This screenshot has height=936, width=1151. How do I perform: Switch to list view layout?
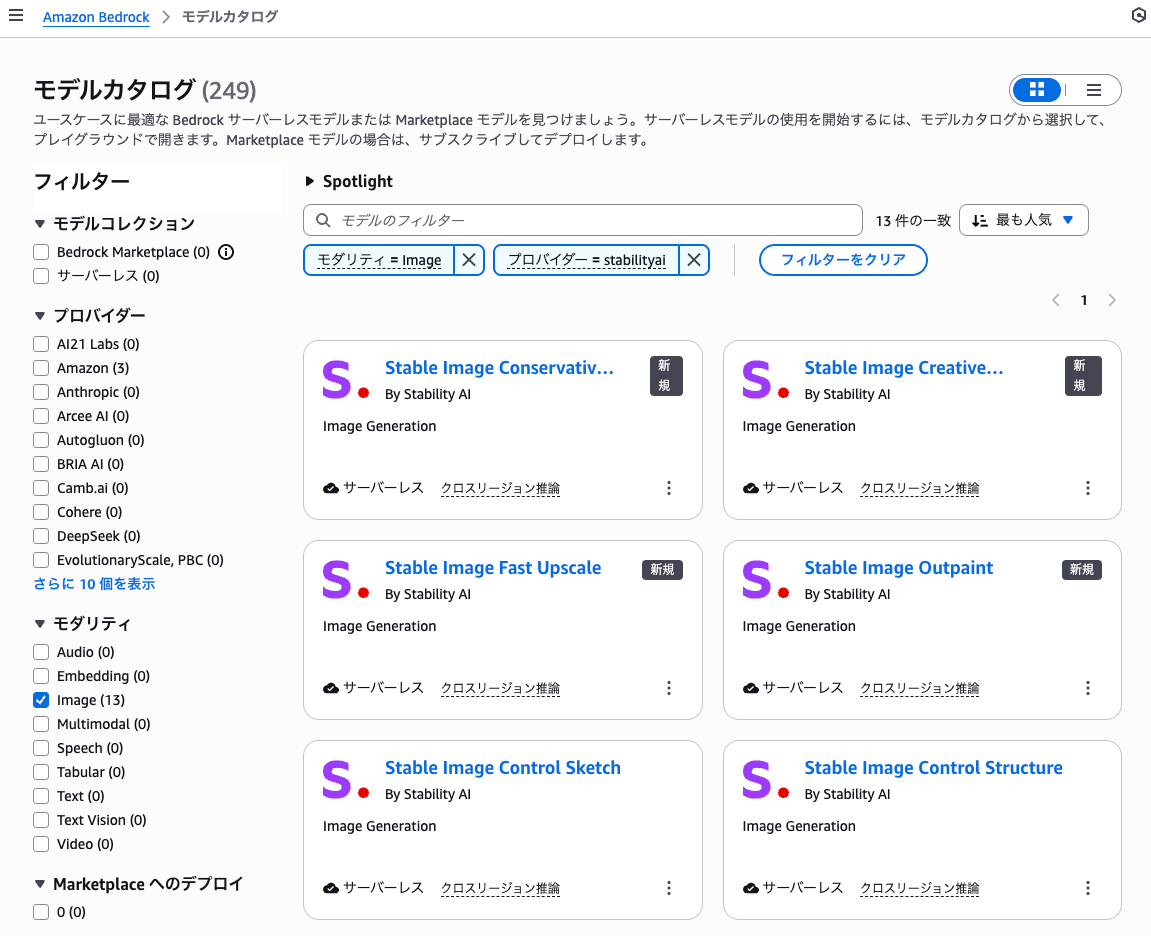[x=1094, y=89]
